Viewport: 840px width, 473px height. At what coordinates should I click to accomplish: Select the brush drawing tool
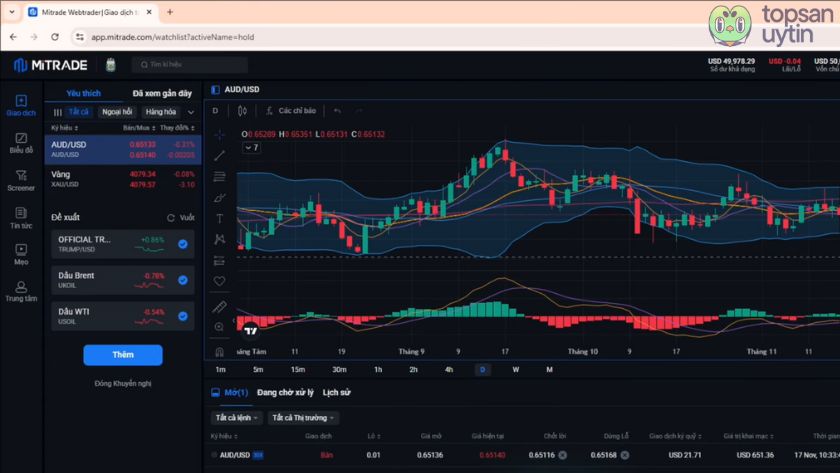click(219, 198)
